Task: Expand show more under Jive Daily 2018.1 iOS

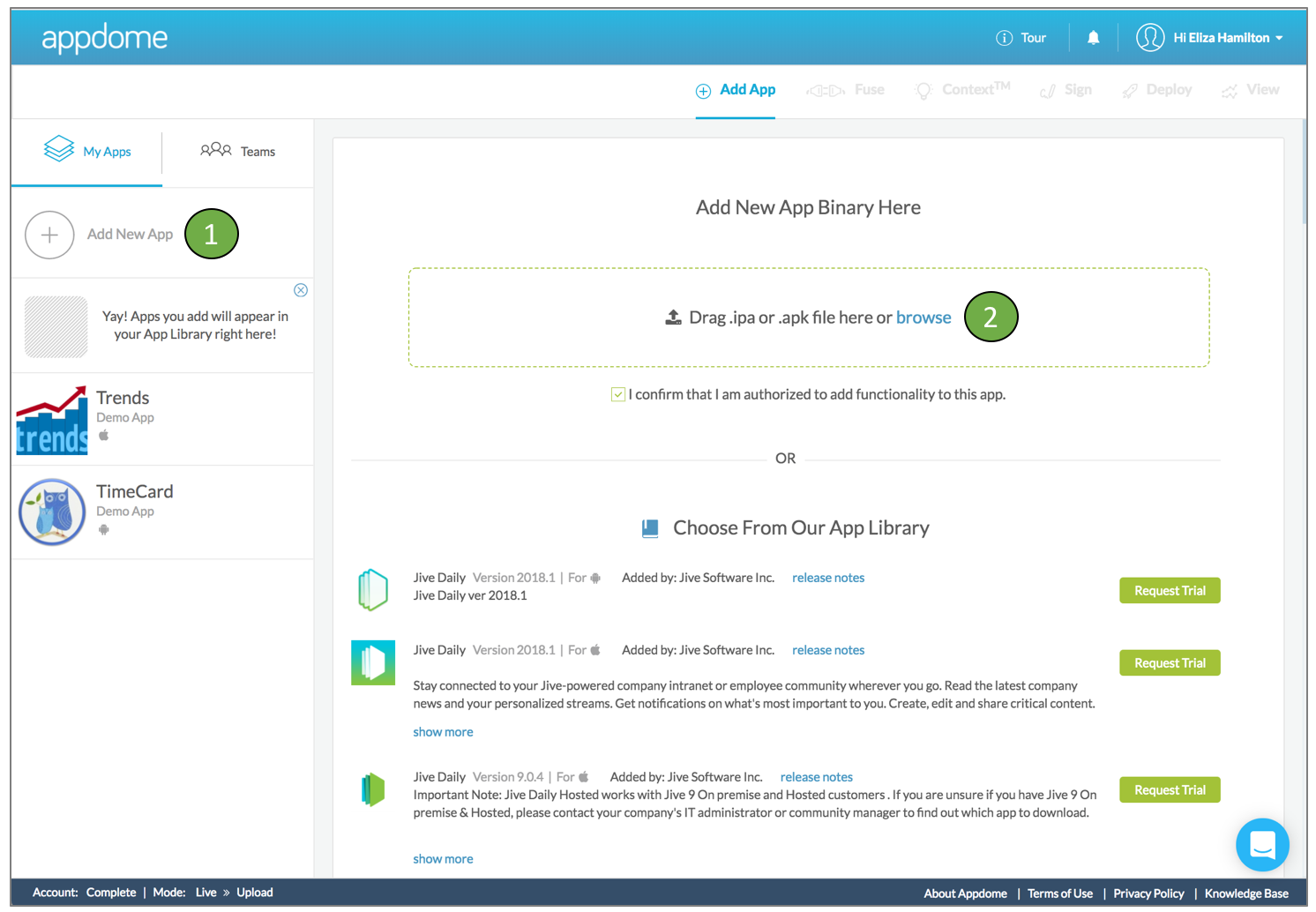Action: click(x=443, y=732)
